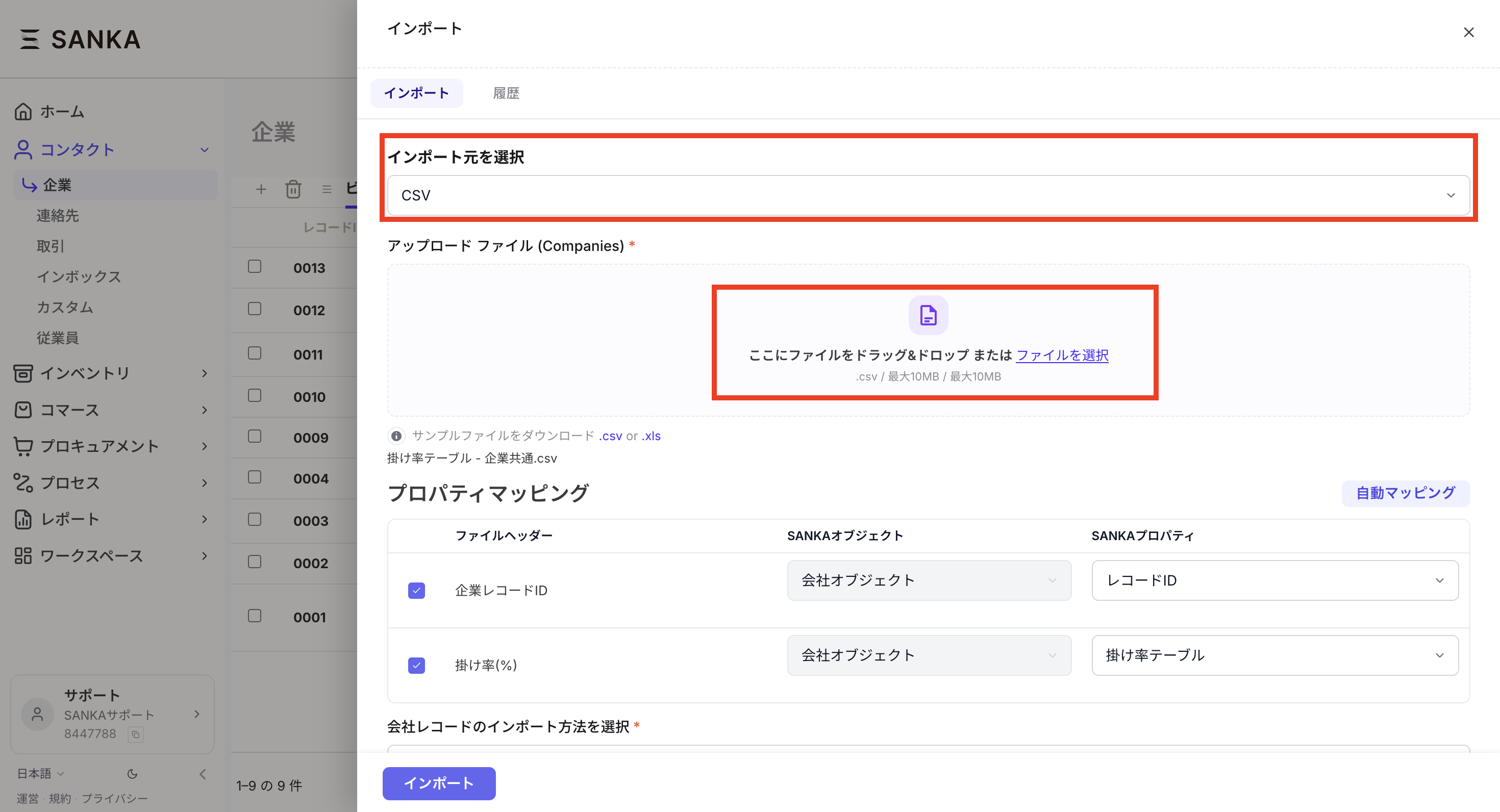Open the 掛け率テーブル property dropdown

[x=1274, y=655]
